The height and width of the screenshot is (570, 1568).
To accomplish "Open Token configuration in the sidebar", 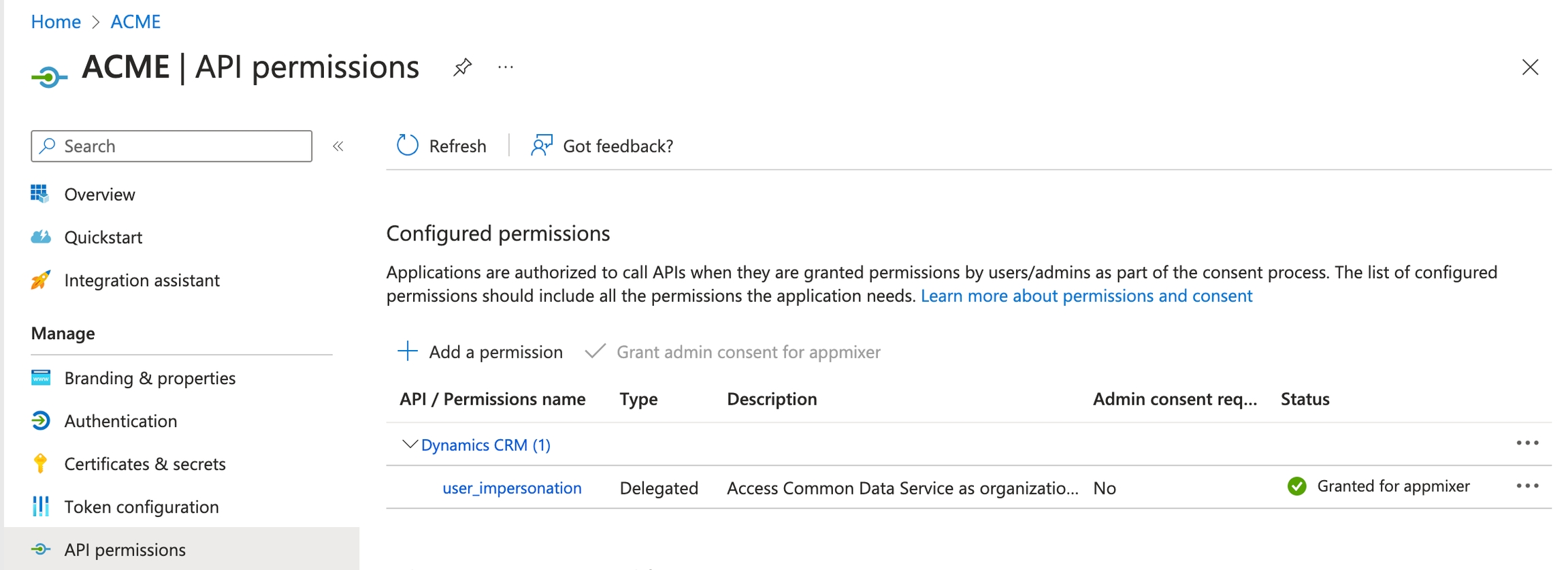I will pos(141,507).
